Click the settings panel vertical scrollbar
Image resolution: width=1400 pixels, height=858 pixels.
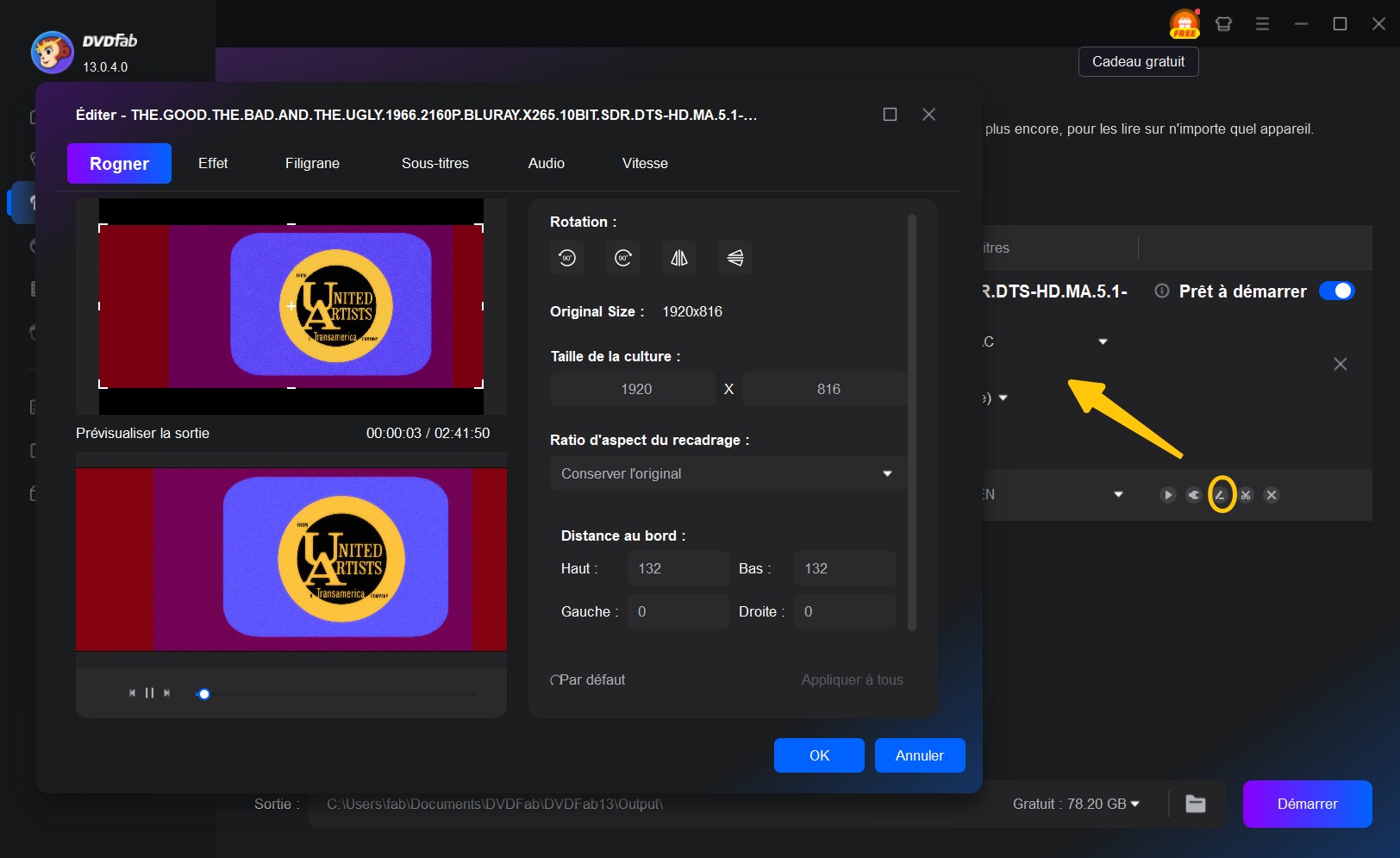[912, 423]
